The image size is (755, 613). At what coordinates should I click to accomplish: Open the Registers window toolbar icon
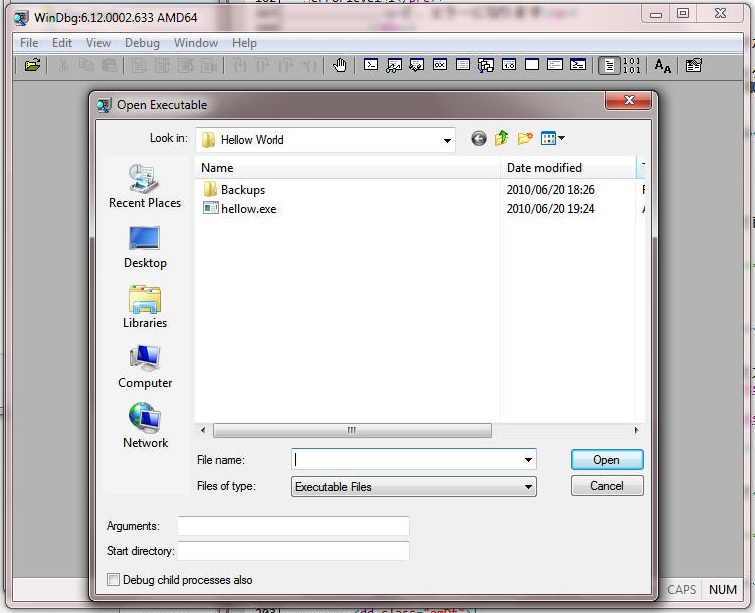pos(440,65)
